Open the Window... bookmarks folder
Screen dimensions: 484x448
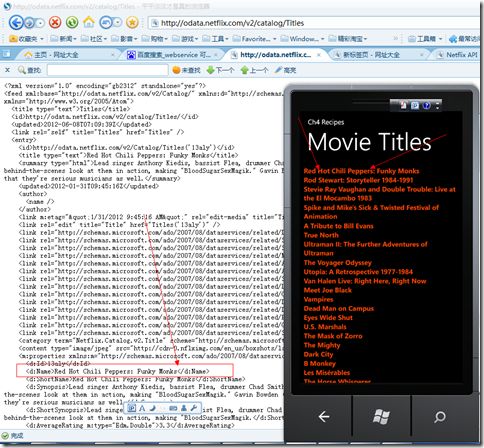(302, 39)
